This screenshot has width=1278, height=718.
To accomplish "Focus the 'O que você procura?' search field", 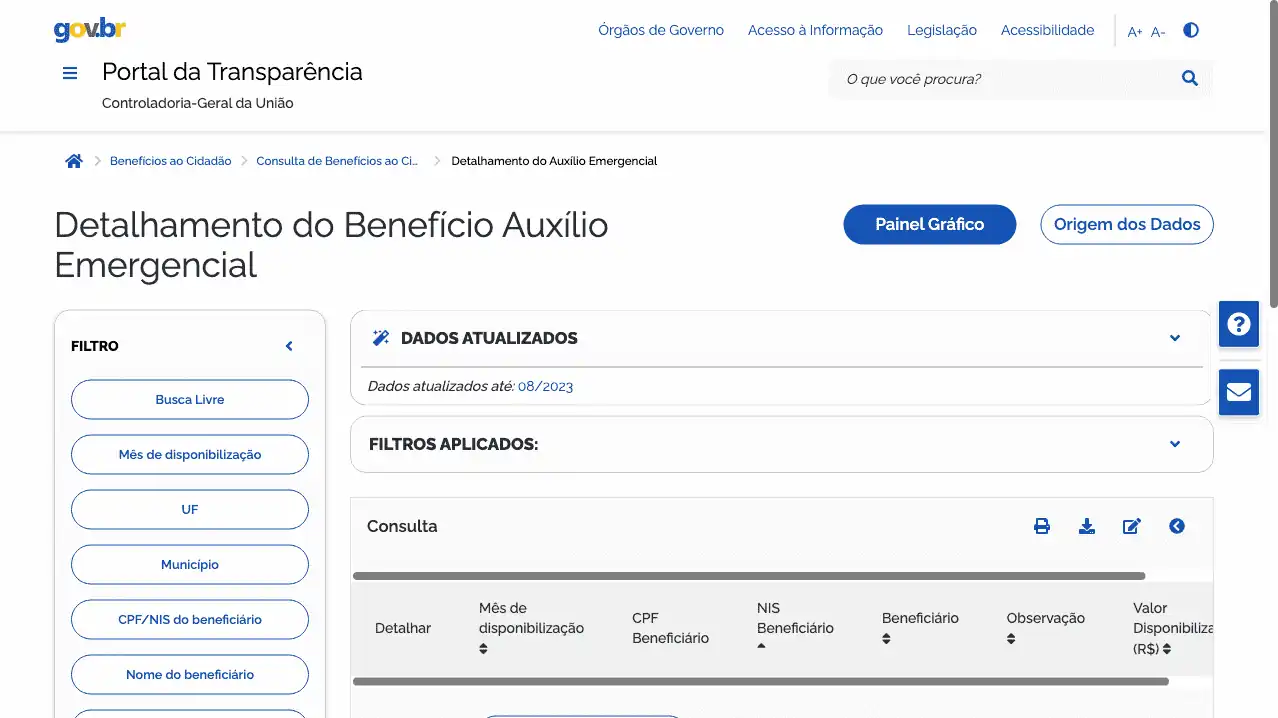I will tap(1005, 79).
